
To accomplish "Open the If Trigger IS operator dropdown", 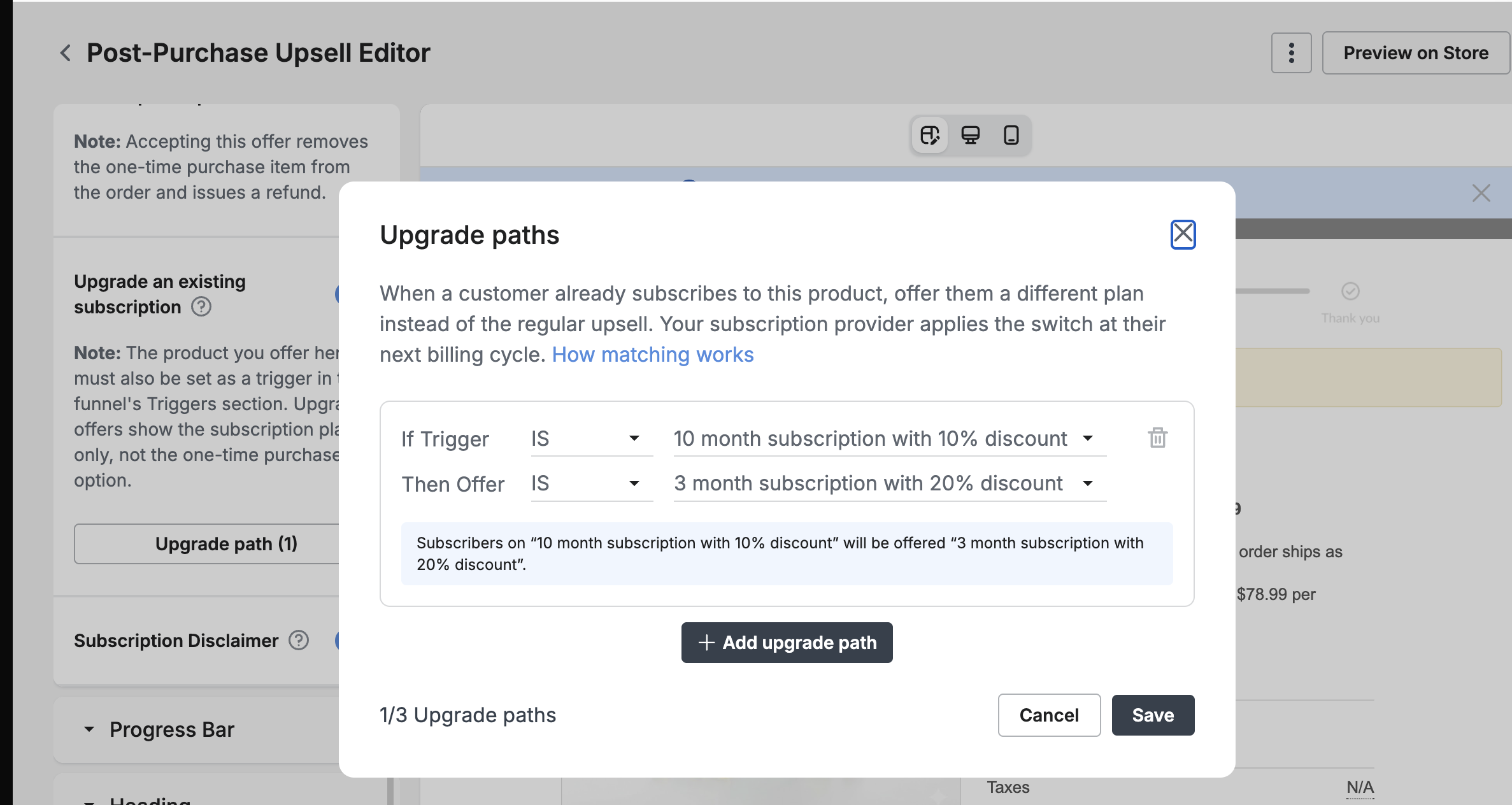I will [x=592, y=439].
